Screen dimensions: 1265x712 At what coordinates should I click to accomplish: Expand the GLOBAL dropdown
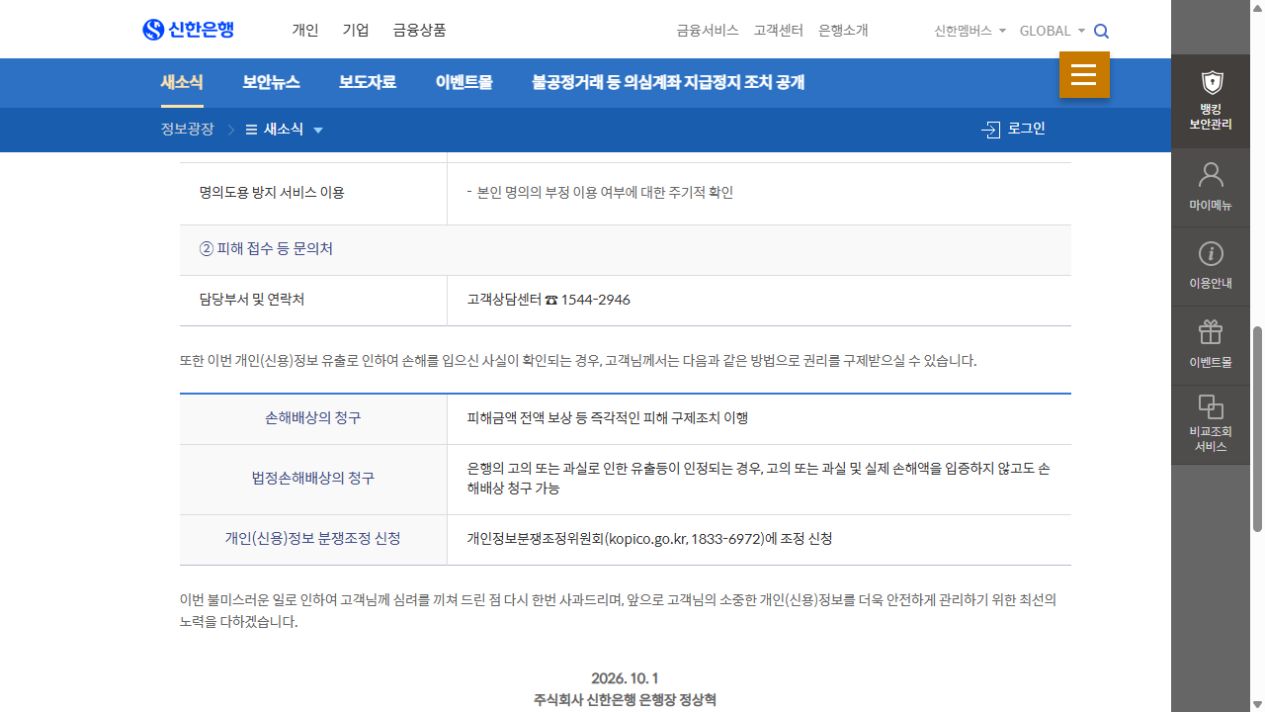coord(1052,31)
